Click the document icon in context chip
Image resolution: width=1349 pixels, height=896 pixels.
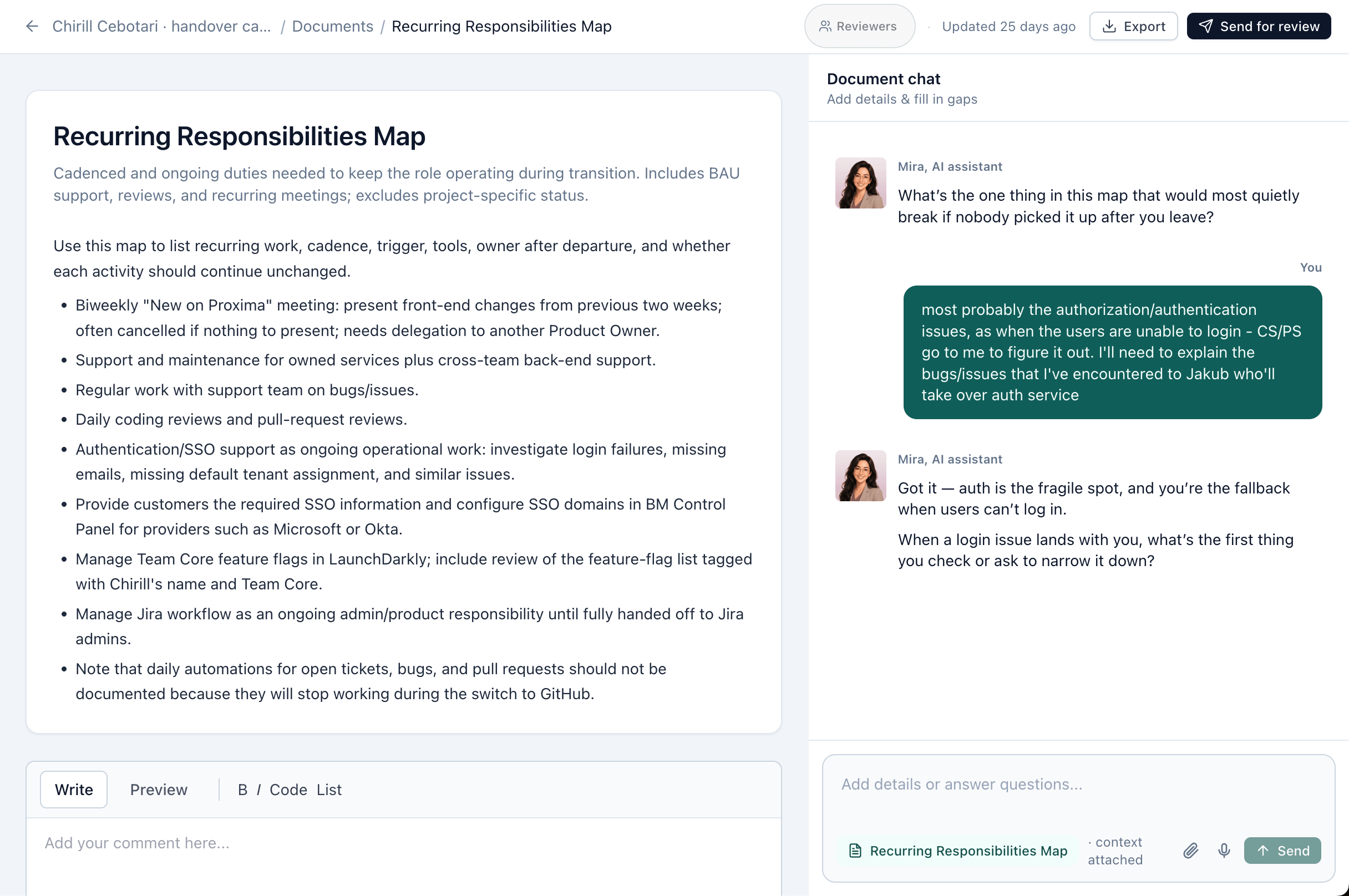point(855,851)
